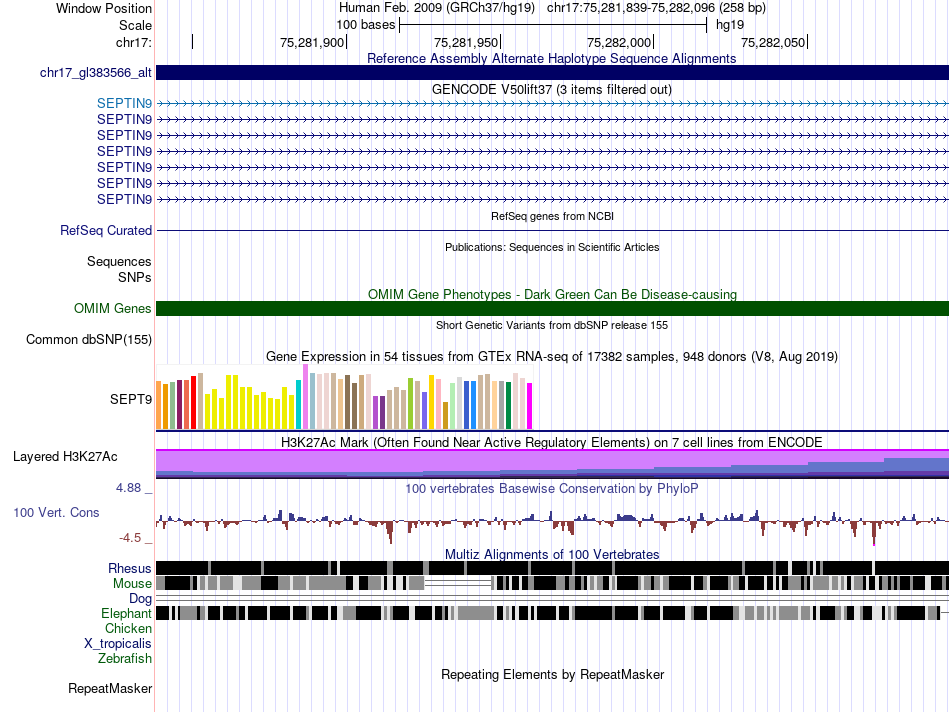Viewport: 950px width, 712px height.
Task: Select the dark green OMIM Genes bar
Action: coord(552,308)
